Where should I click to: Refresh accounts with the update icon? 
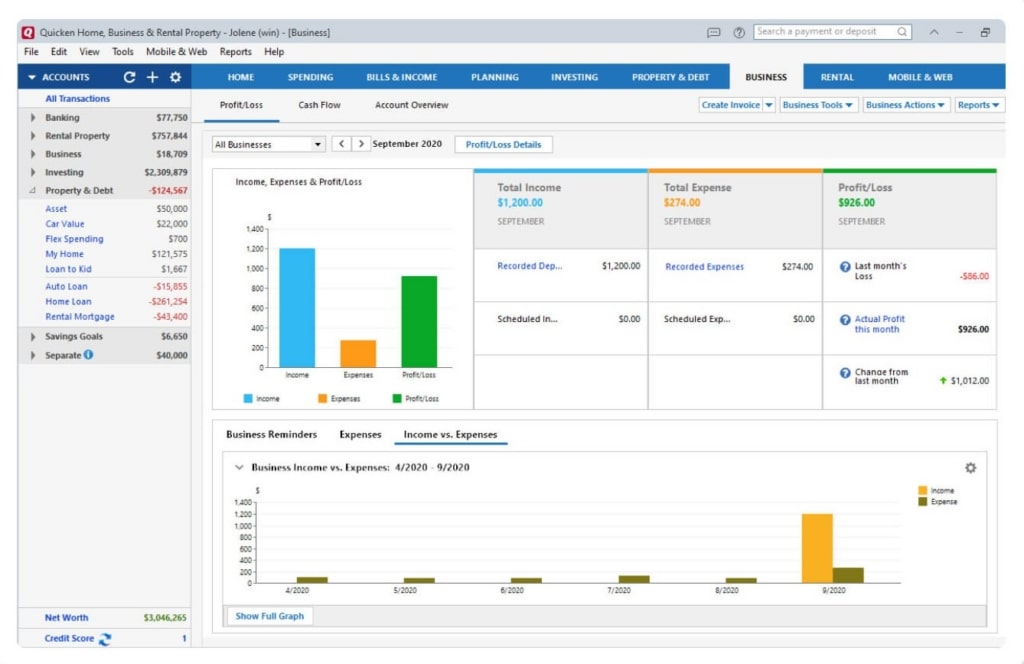click(129, 77)
